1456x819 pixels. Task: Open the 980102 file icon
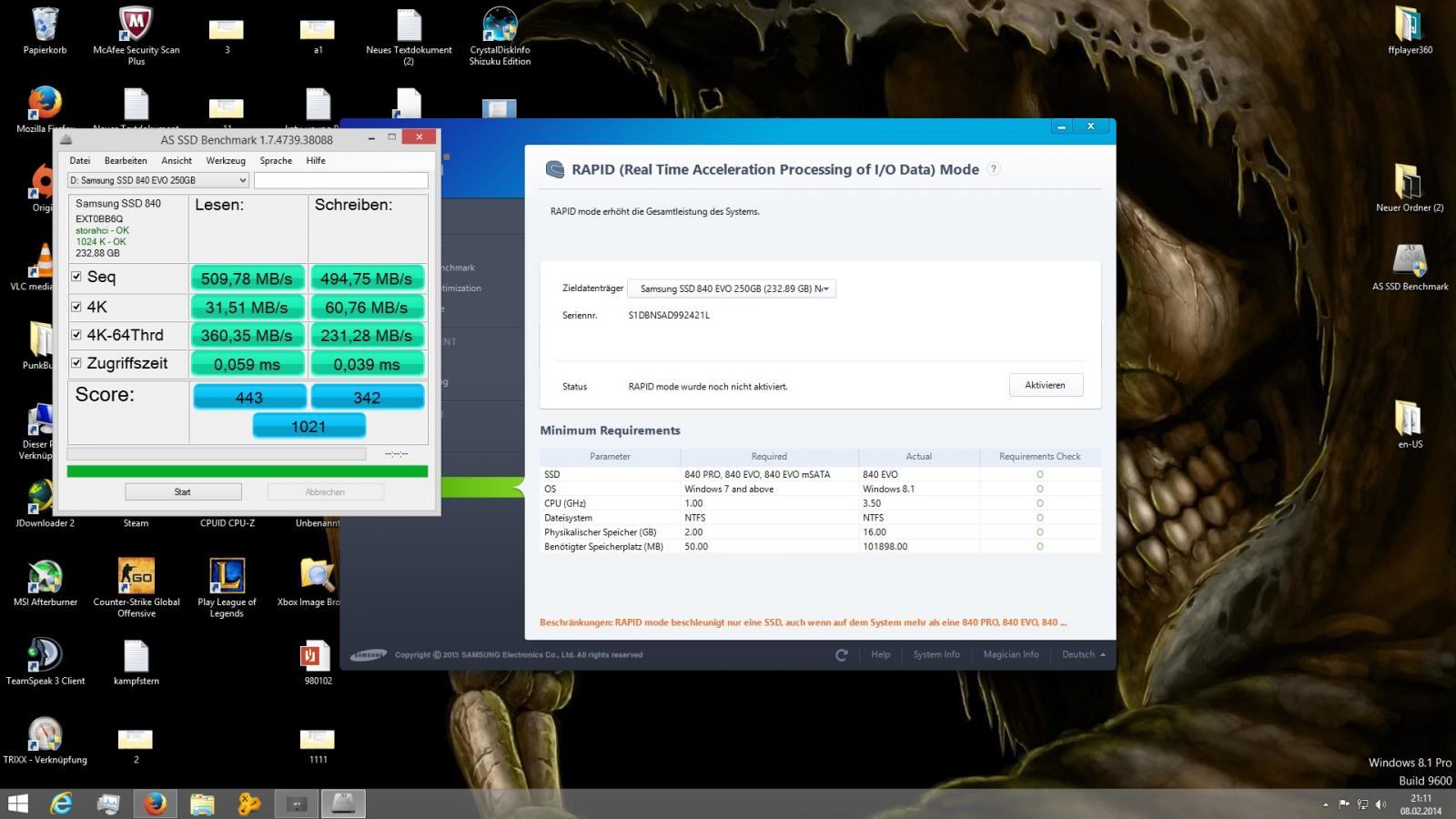click(x=318, y=662)
